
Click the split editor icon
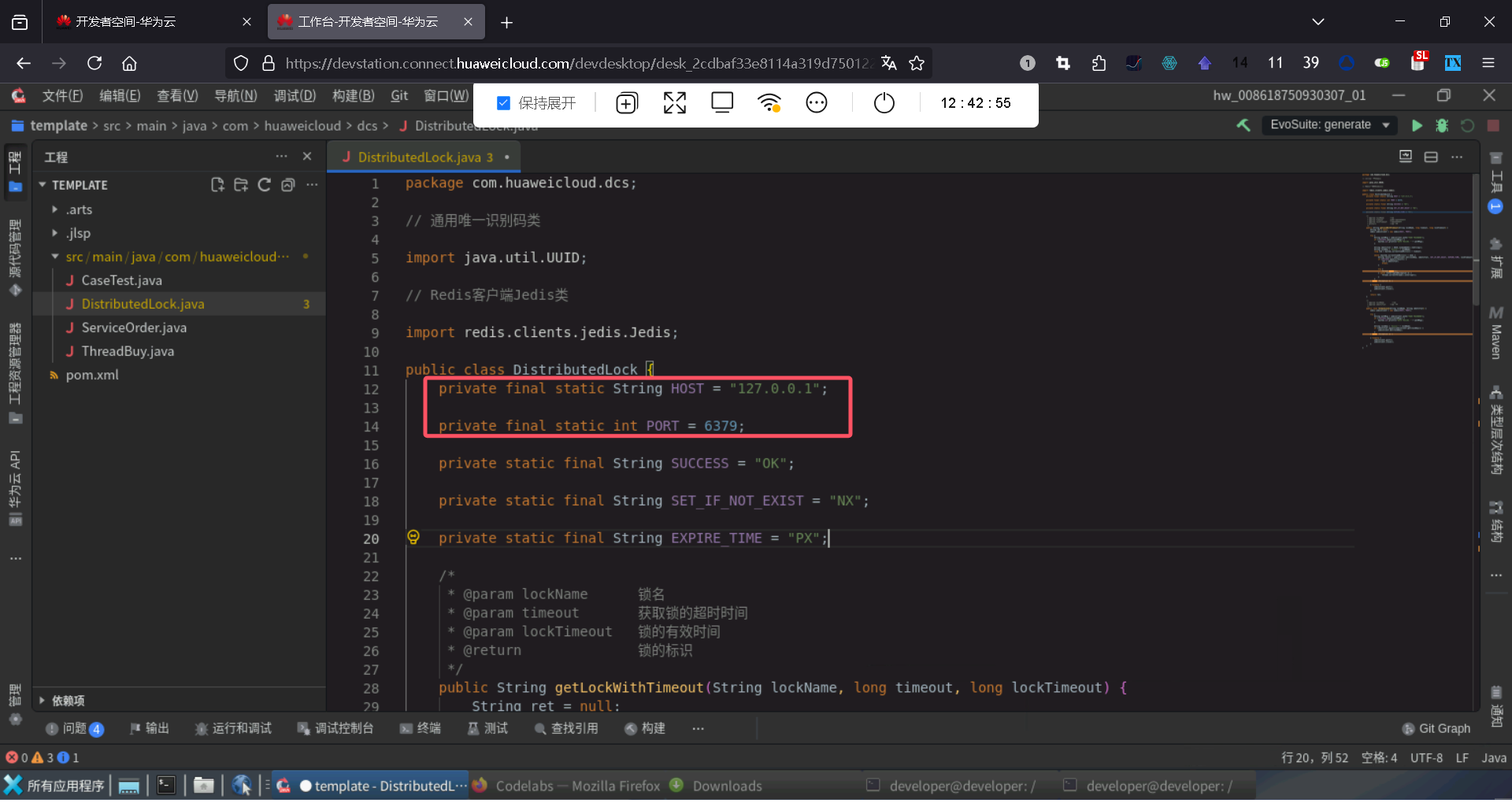click(1431, 157)
